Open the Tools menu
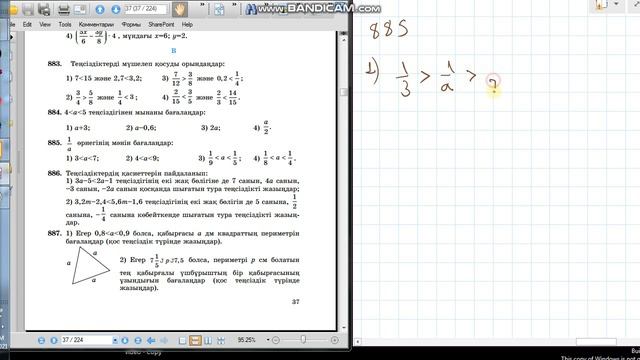The image size is (640, 360). (65, 24)
